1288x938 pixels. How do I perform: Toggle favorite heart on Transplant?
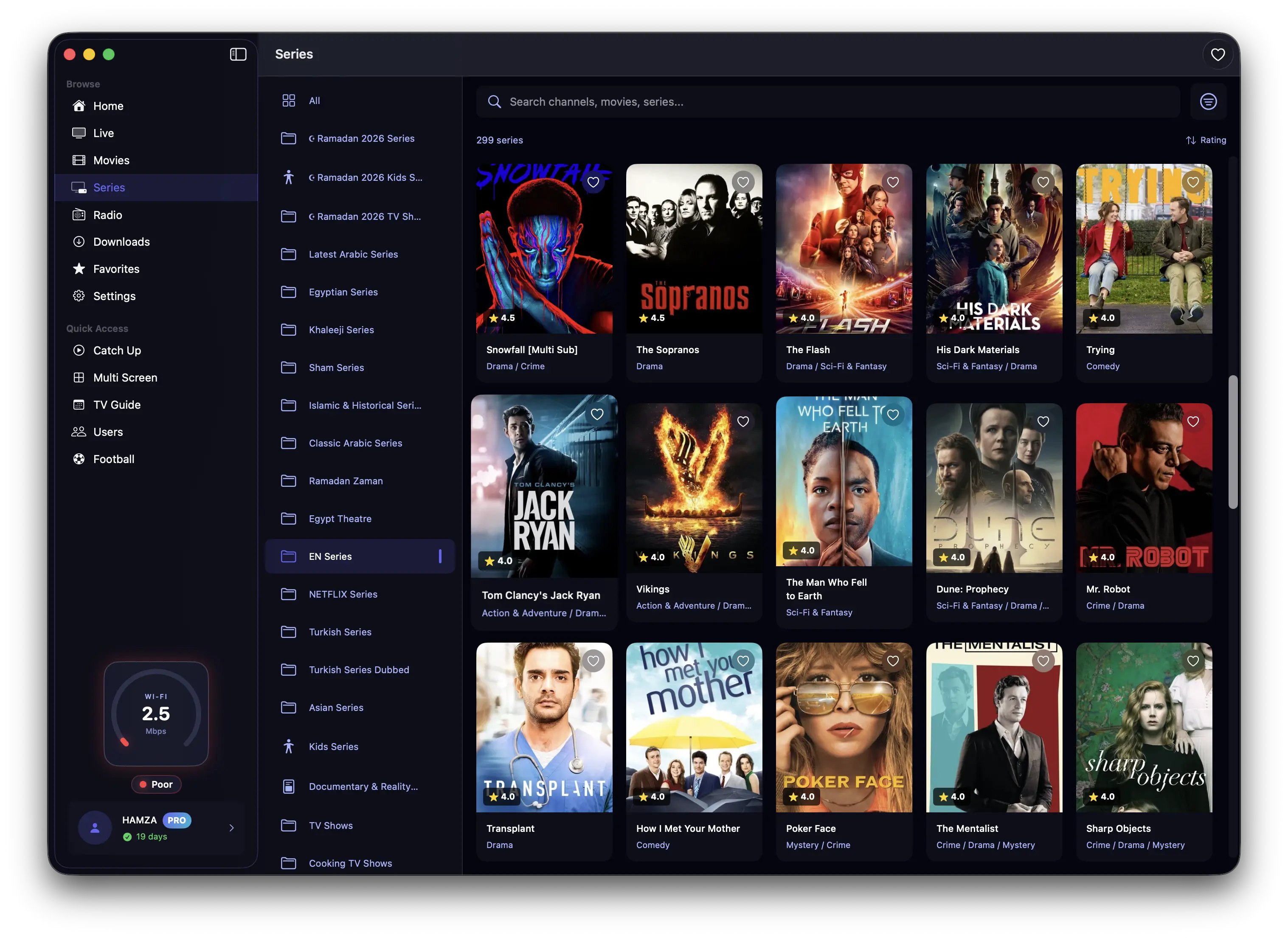click(593, 661)
